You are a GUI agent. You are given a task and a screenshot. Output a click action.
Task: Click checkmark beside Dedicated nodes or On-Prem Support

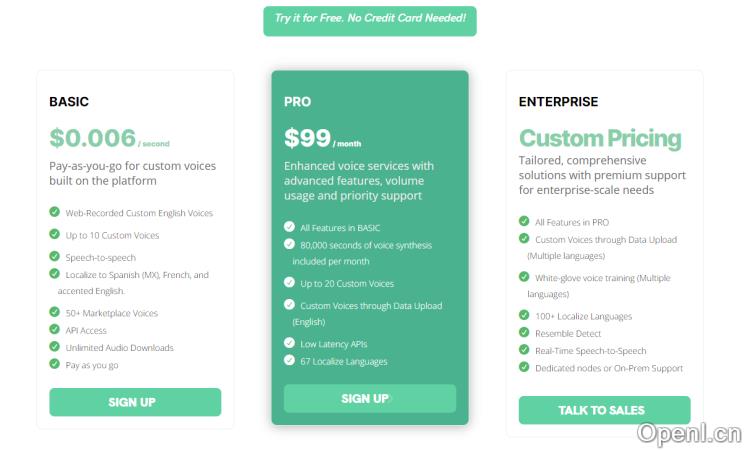[x=524, y=367]
